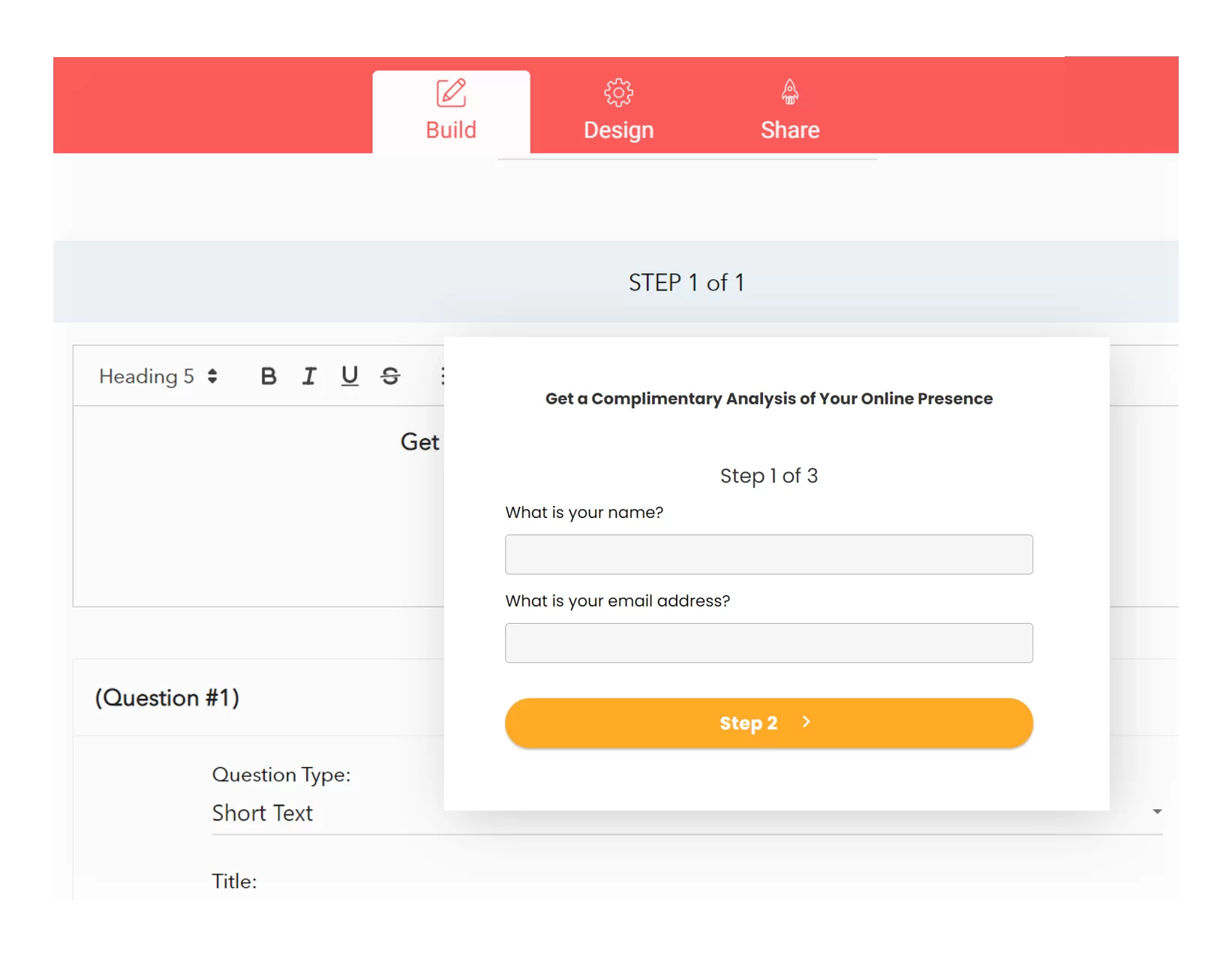Apply strikethrough formatting to text
This screenshot has width=1232, height=957.
pyautogui.click(x=390, y=376)
